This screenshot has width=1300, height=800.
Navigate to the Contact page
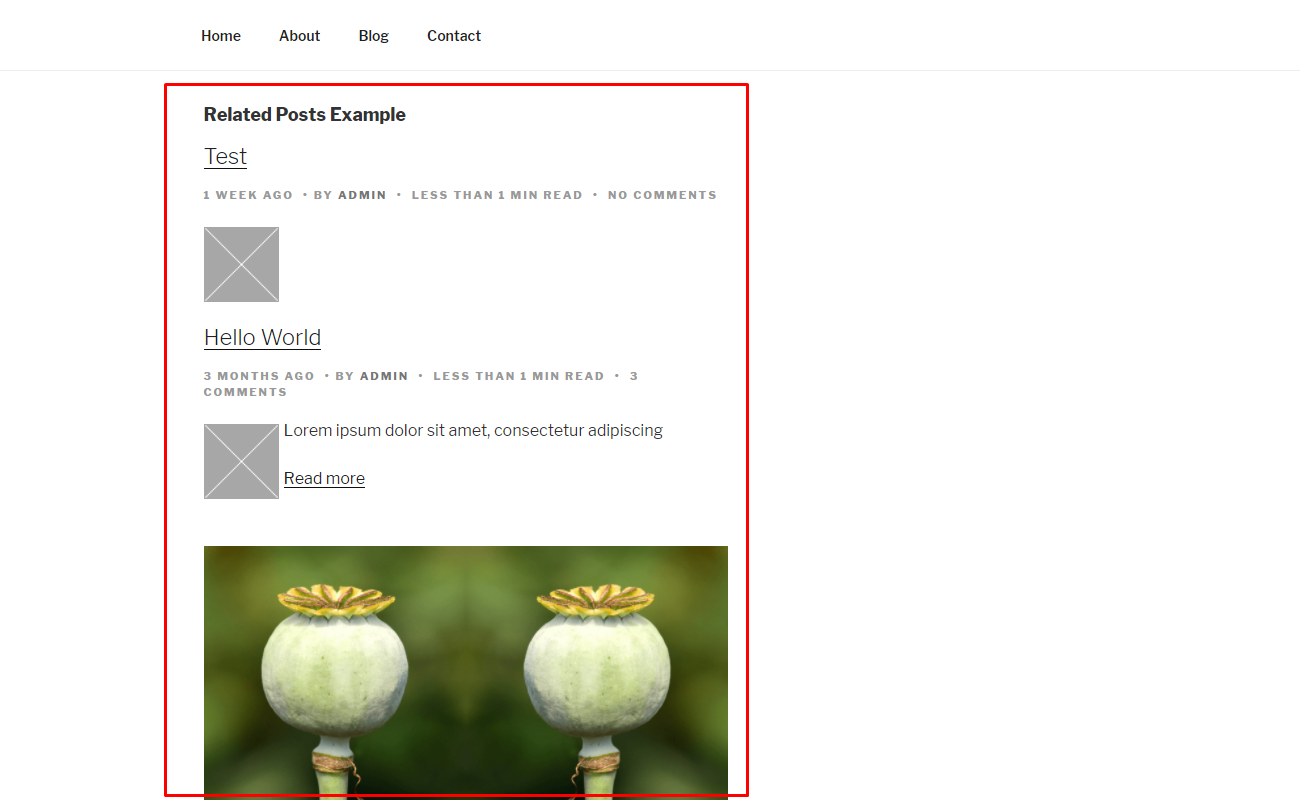tap(454, 36)
